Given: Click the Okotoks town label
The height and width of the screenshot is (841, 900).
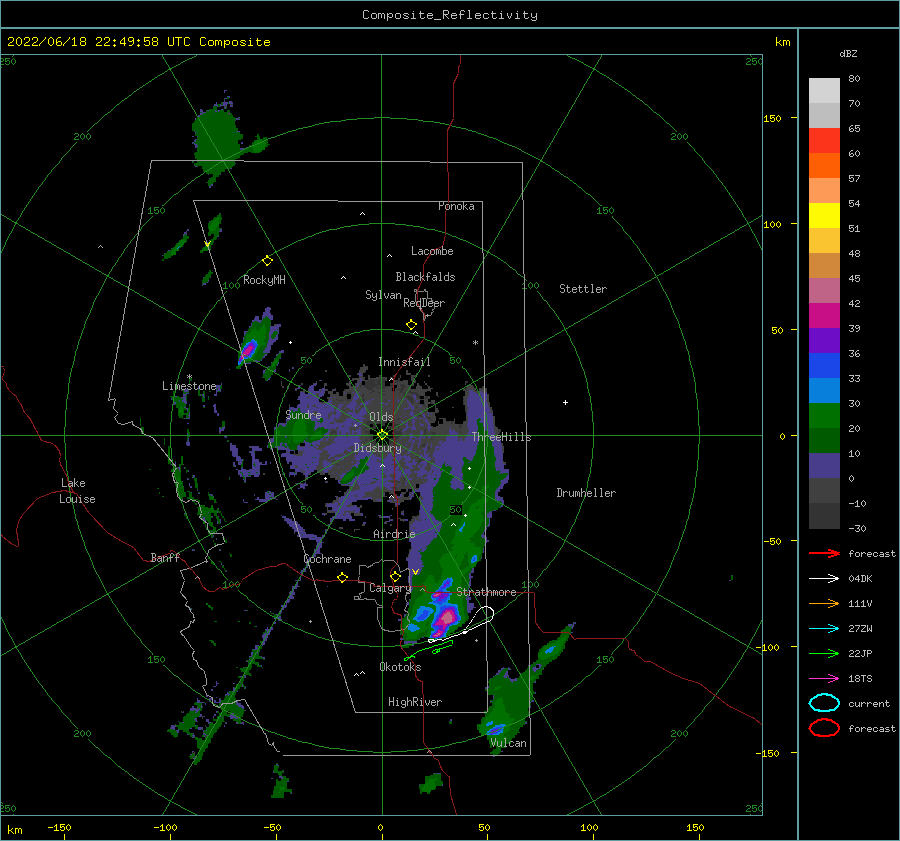Looking at the screenshot, I should pos(400,667).
